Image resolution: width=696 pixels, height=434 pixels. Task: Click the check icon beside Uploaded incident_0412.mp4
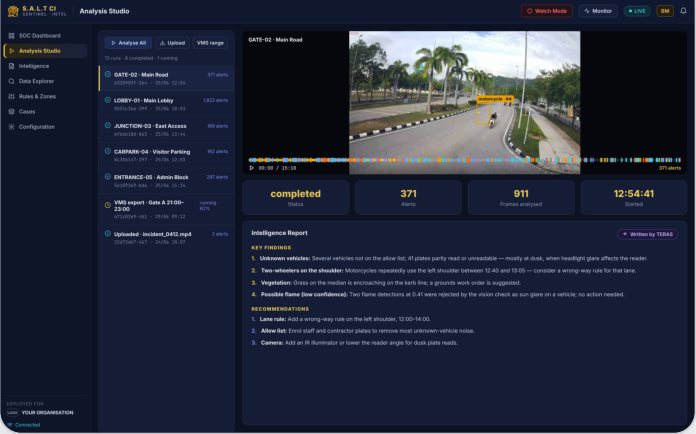[107, 233]
